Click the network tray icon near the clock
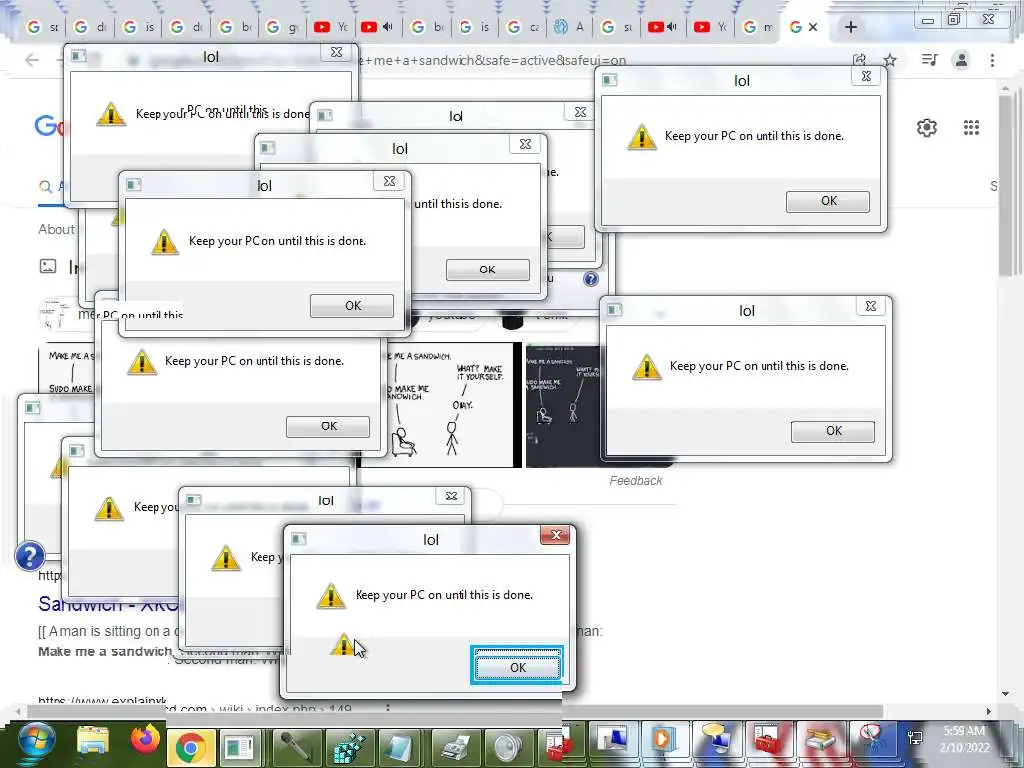The width and height of the screenshot is (1024, 768). coord(914,738)
